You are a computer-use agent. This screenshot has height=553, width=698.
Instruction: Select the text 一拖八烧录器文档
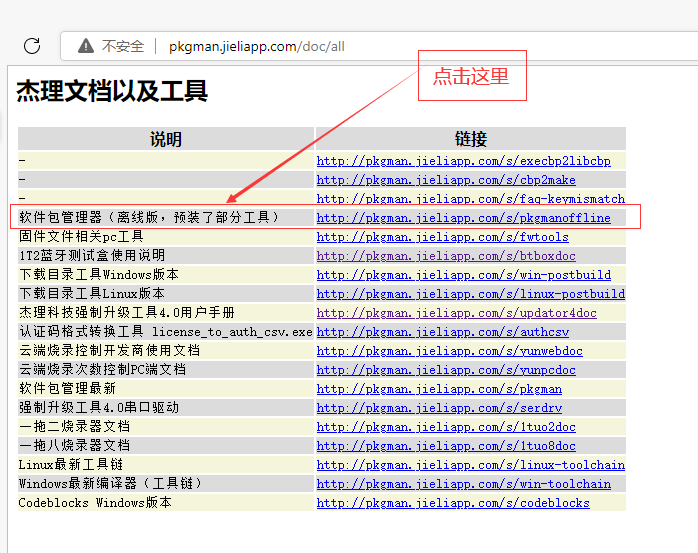[x=74, y=446]
